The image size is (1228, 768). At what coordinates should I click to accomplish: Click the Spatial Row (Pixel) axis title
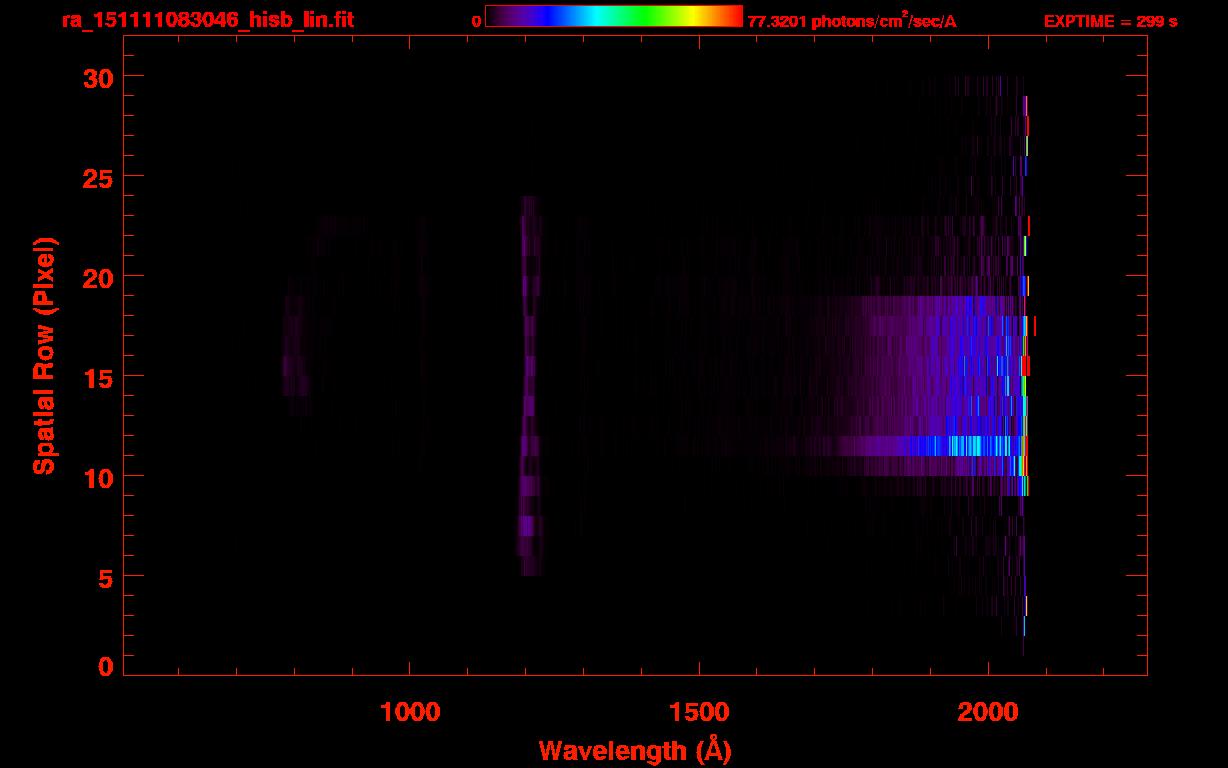(45, 355)
